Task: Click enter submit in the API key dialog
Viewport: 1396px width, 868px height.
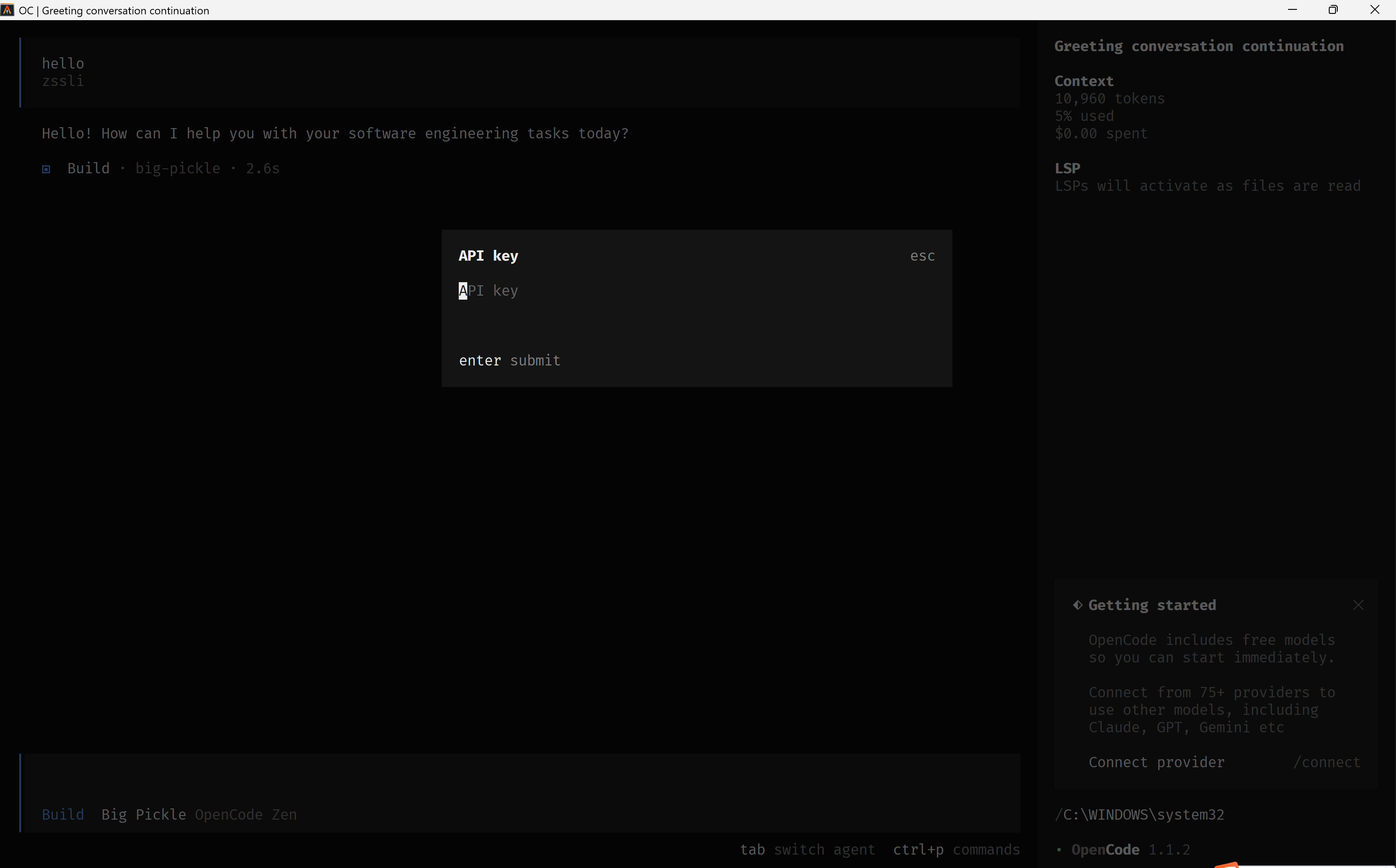Action: pyautogui.click(x=509, y=361)
